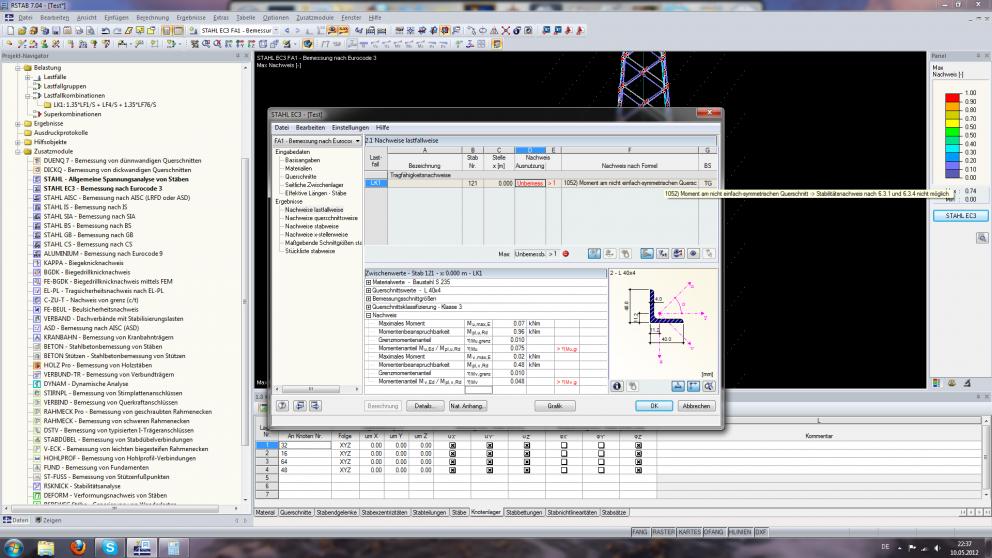The height and width of the screenshot is (558, 992).
Task: Click the RSTAB taskbar icon
Action: coord(141,547)
